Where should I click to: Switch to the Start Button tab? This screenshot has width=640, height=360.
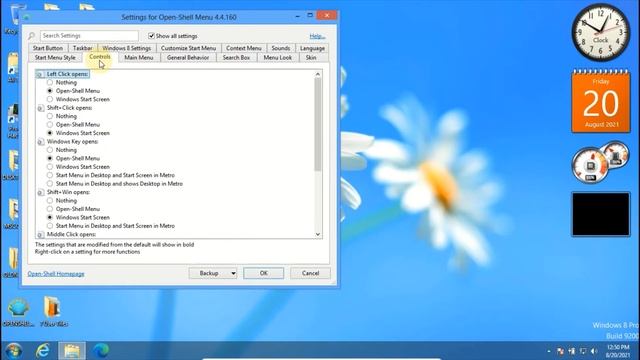[x=48, y=48]
